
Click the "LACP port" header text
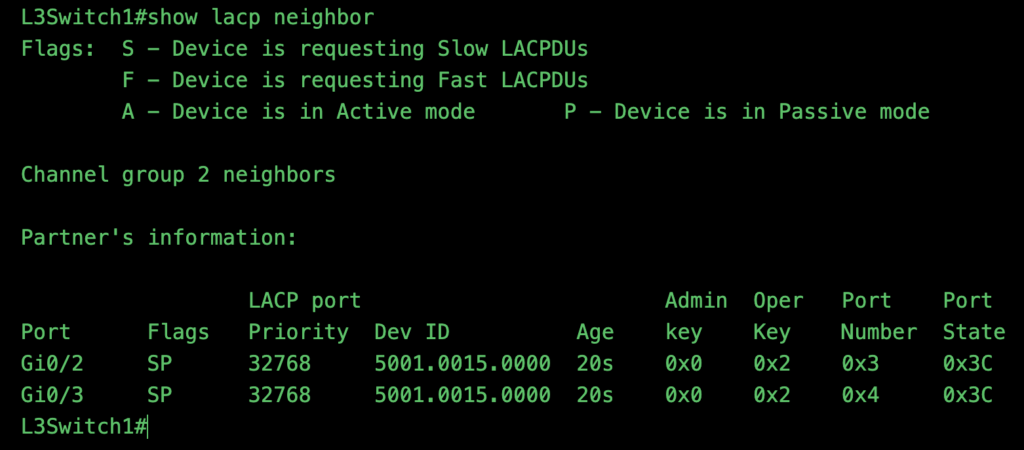[x=304, y=300]
